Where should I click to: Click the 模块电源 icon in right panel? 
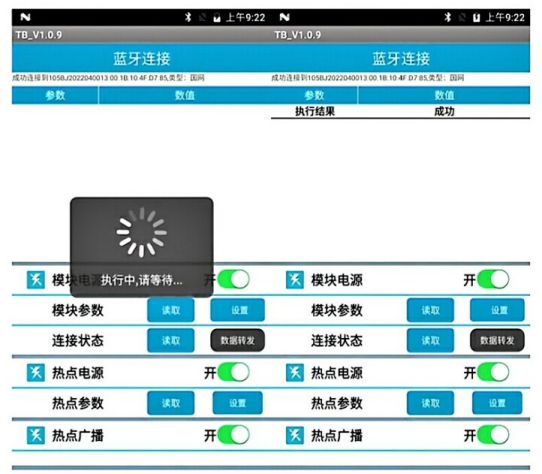click(295, 280)
